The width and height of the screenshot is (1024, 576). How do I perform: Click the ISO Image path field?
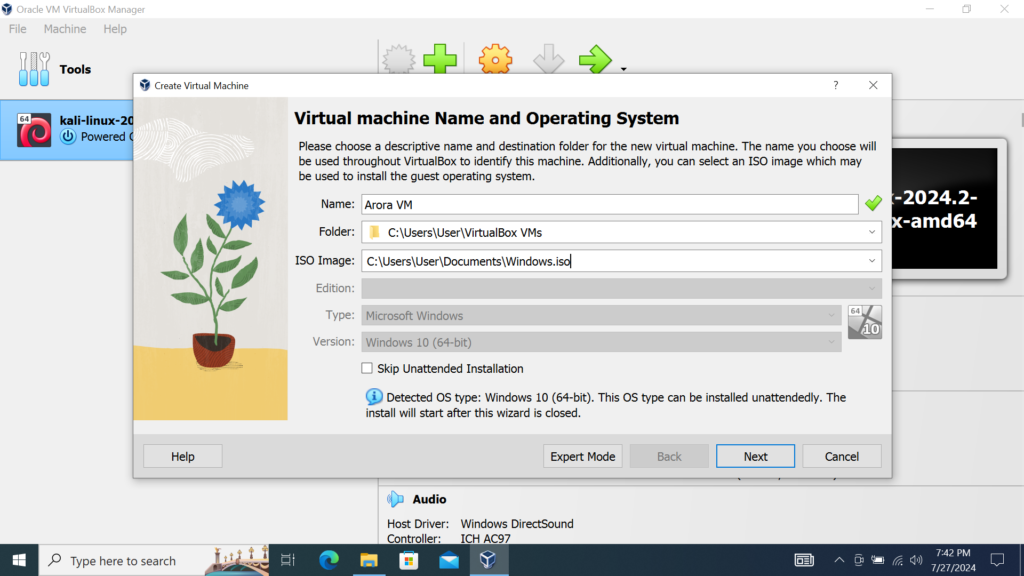pyautogui.click(x=613, y=261)
